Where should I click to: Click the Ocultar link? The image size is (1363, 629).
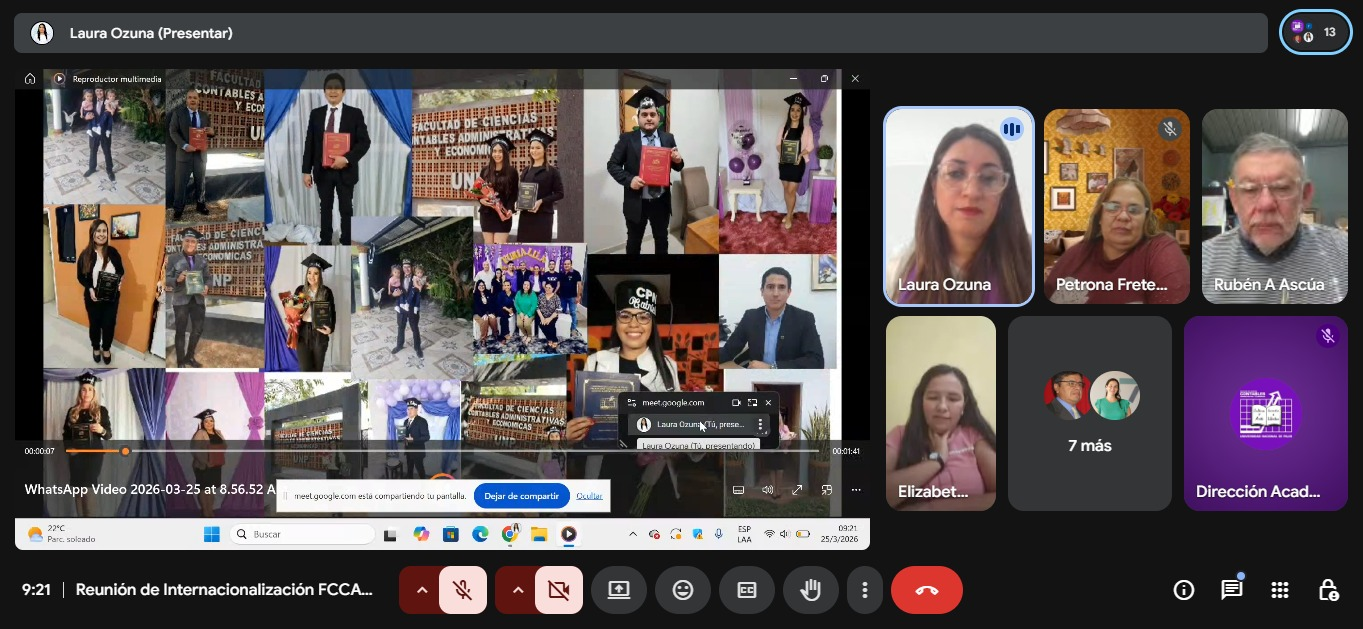589,496
